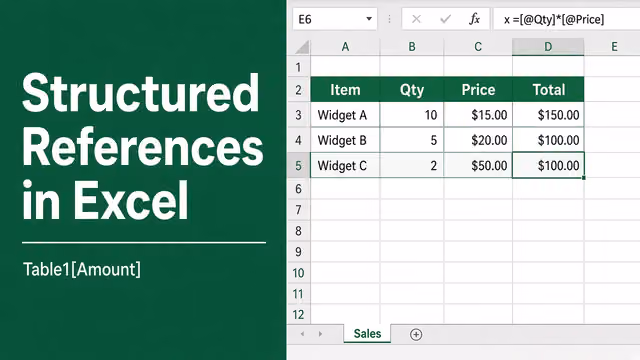Viewport: 640px width, 360px height.
Task: Open the Insert Function fx icon
Action: click(x=474, y=19)
